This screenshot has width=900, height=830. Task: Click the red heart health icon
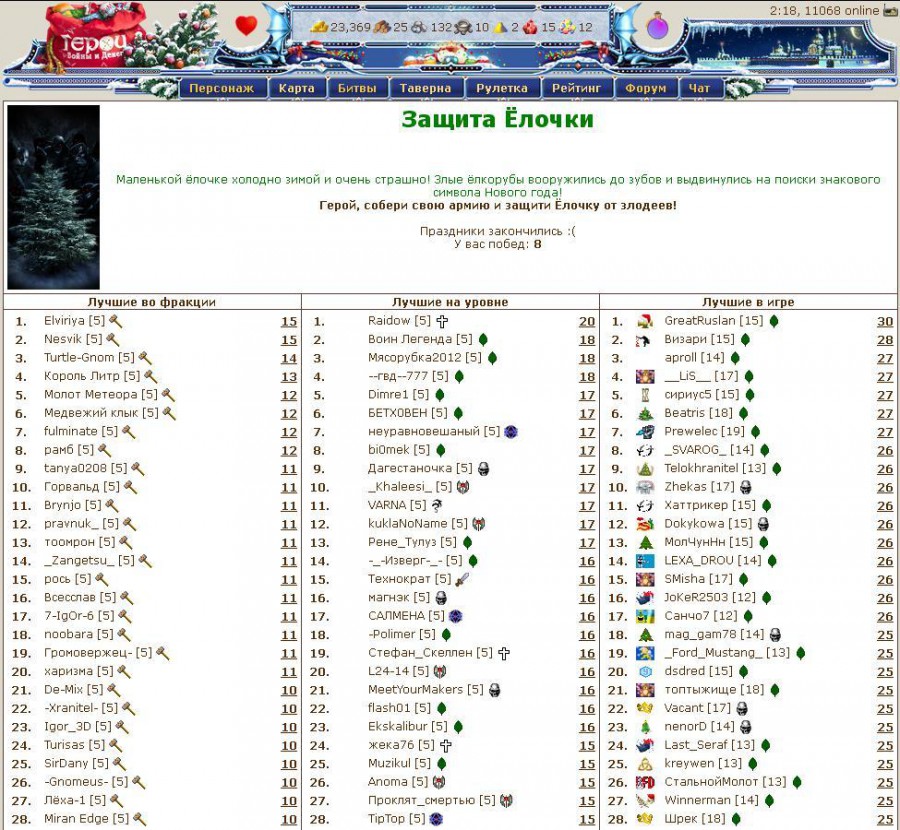(x=247, y=26)
